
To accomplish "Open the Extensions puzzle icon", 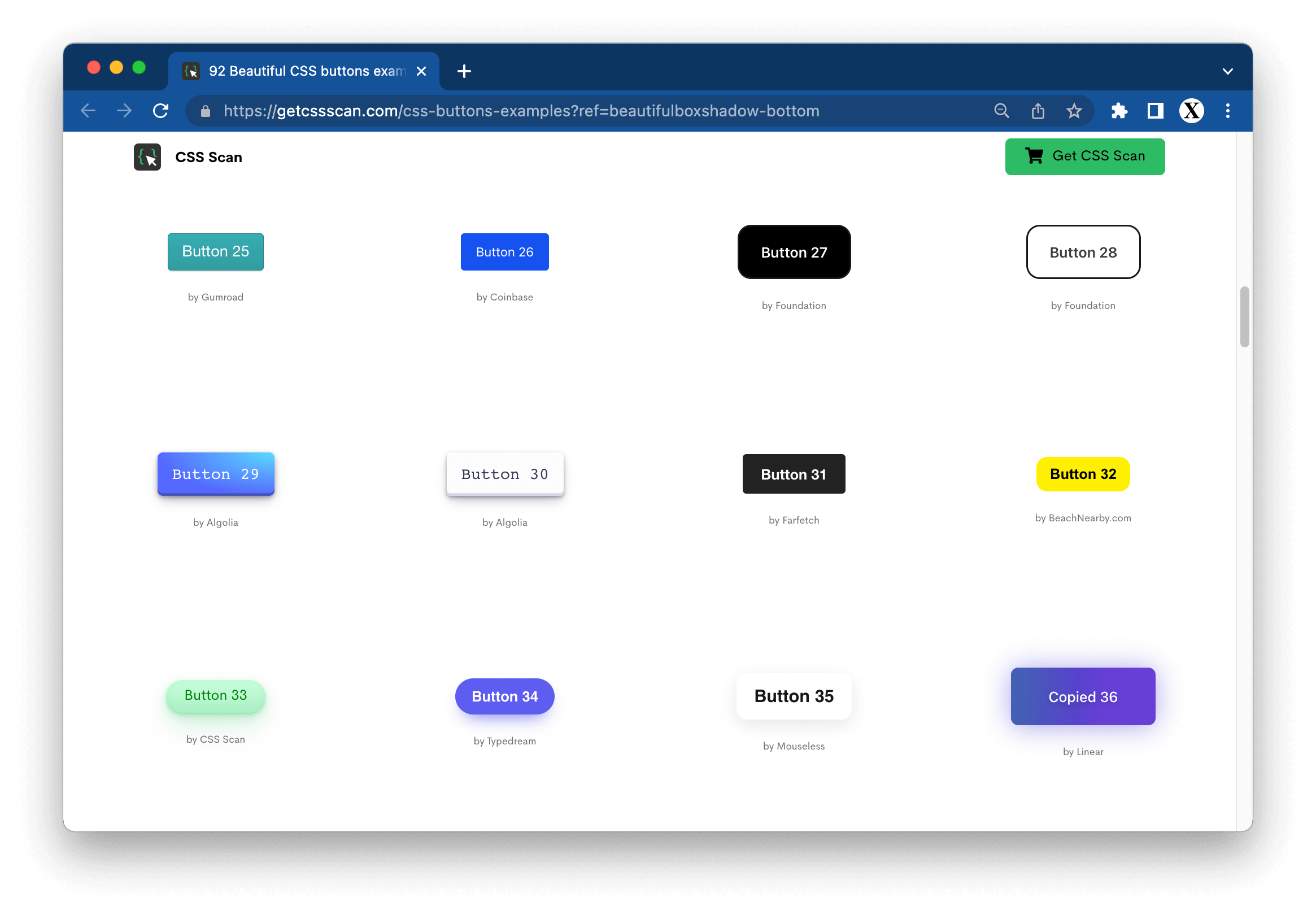I will 1119,111.
